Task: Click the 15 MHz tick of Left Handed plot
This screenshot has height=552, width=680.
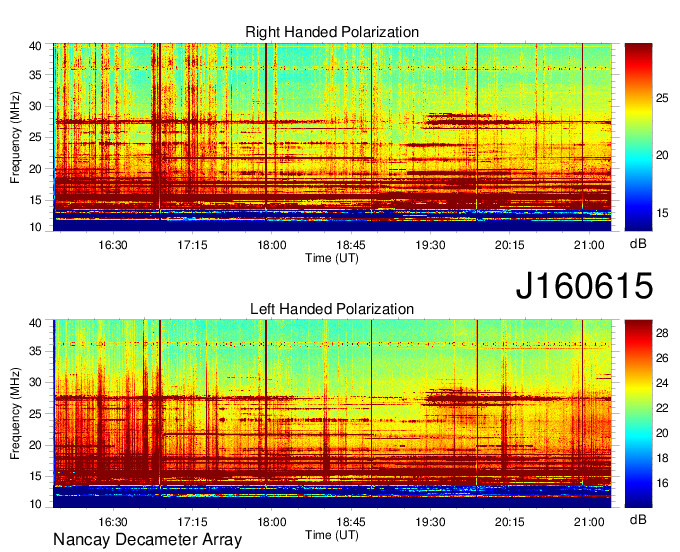Action: point(35,477)
